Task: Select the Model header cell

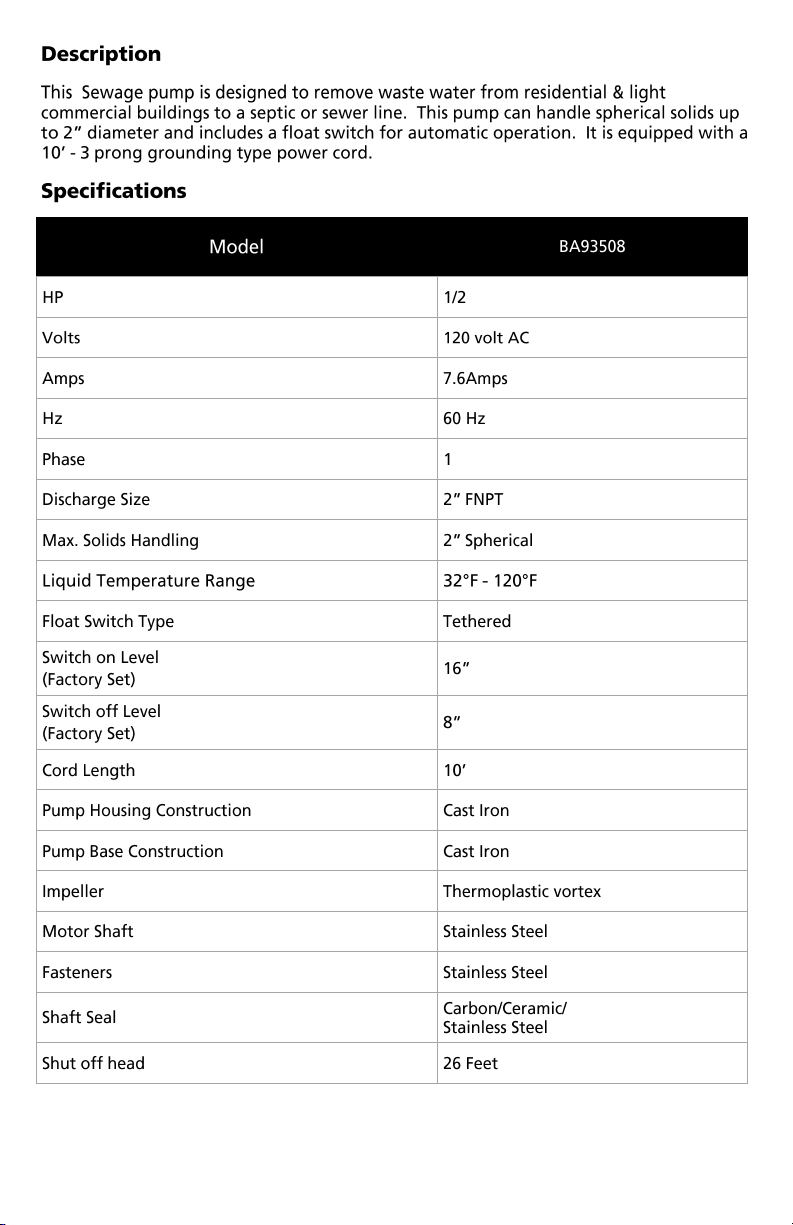Action: pyautogui.click(x=237, y=247)
